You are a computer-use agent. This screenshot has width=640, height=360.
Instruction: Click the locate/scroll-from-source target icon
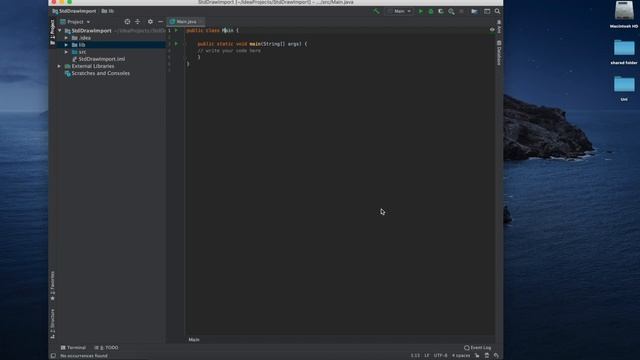tap(127, 22)
